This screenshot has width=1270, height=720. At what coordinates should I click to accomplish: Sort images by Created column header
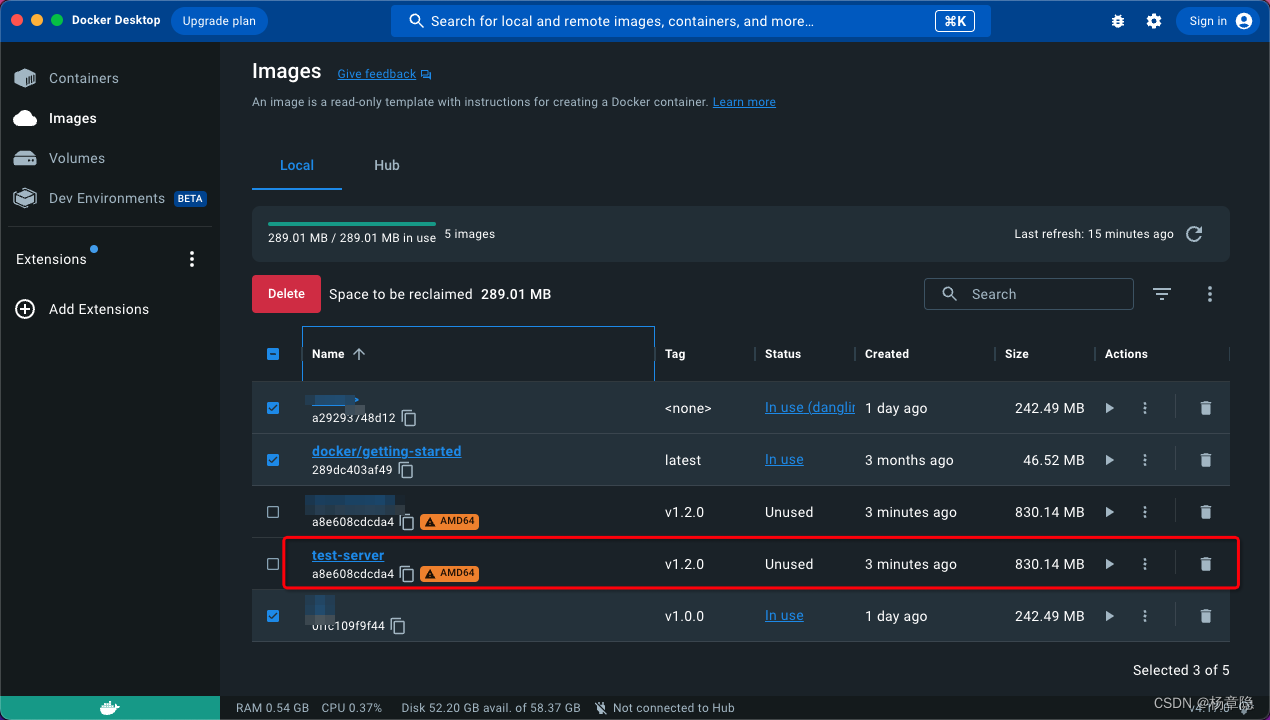887,354
